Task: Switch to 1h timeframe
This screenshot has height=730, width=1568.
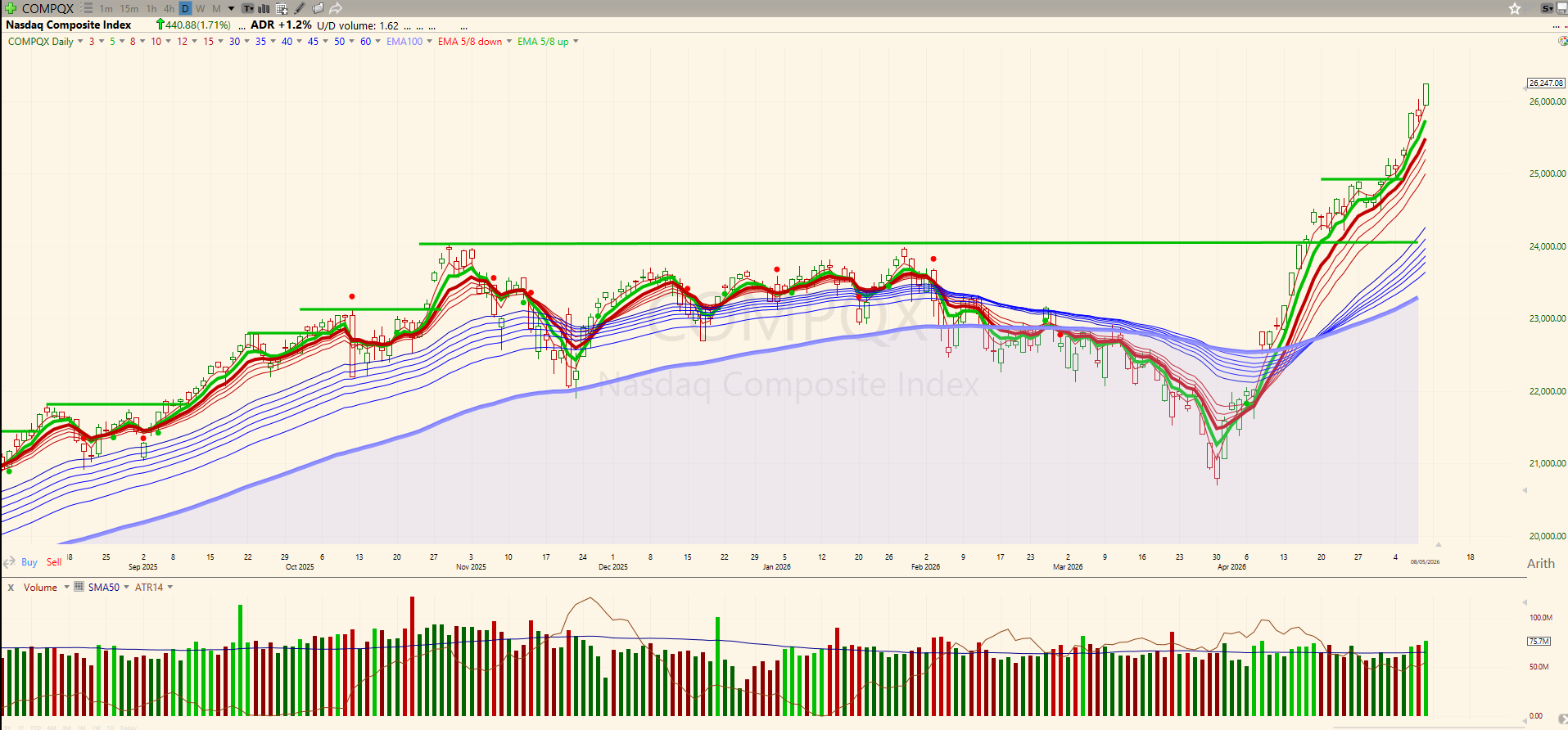Action: point(151,8)
